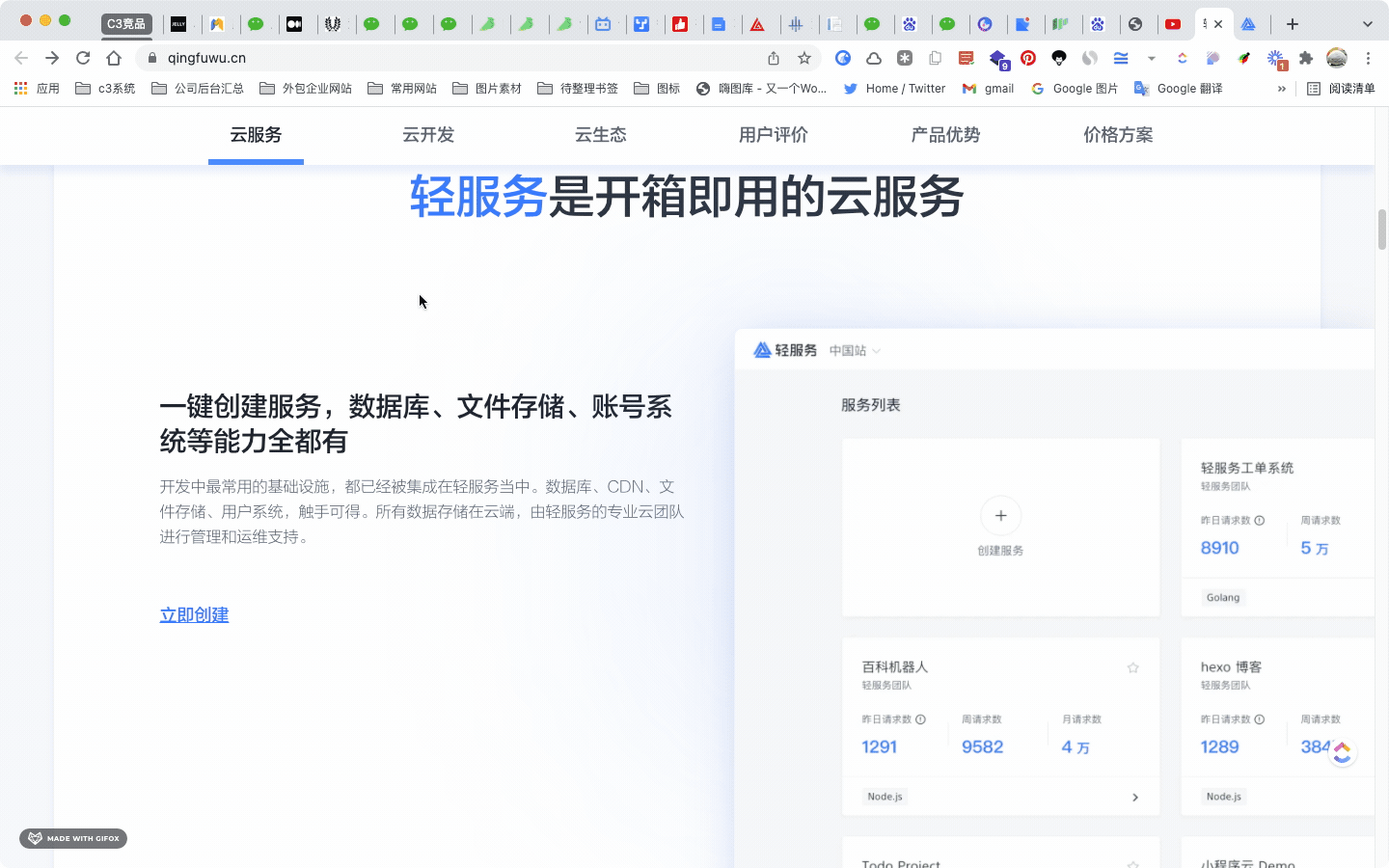Open the gmail bookmark
The width and height of the screenshot is (1389, 868).
click(988, 88)
